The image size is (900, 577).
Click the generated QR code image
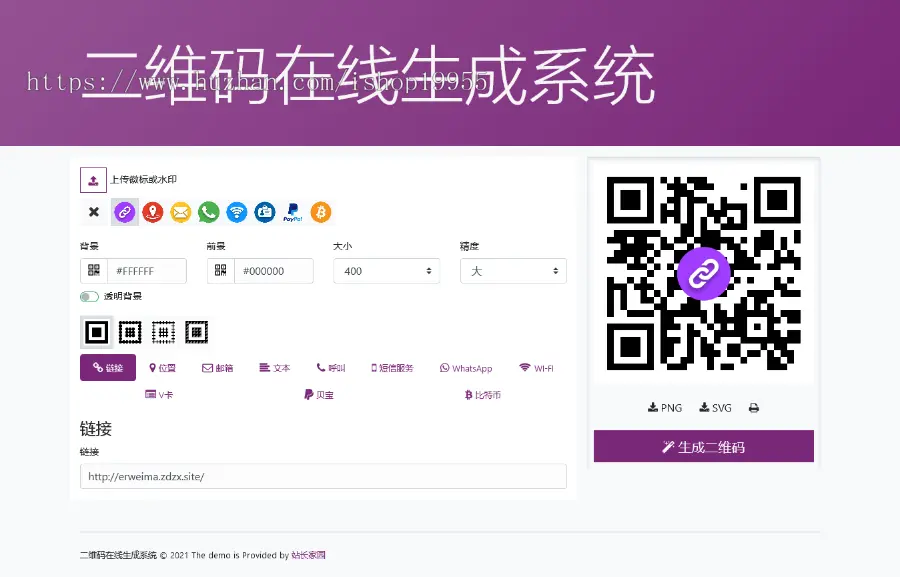[704, 273]
